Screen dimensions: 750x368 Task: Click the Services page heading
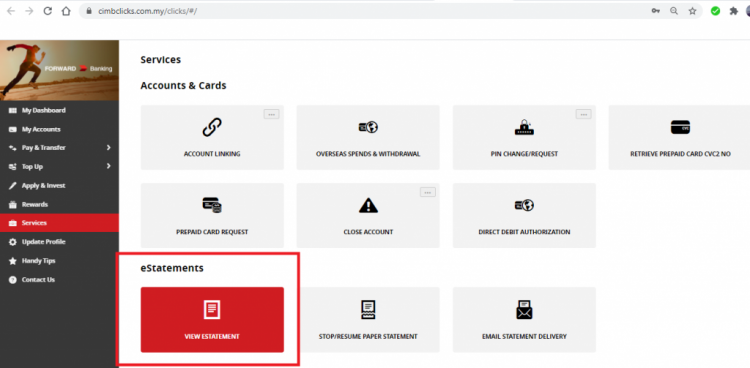coord(161,60)
